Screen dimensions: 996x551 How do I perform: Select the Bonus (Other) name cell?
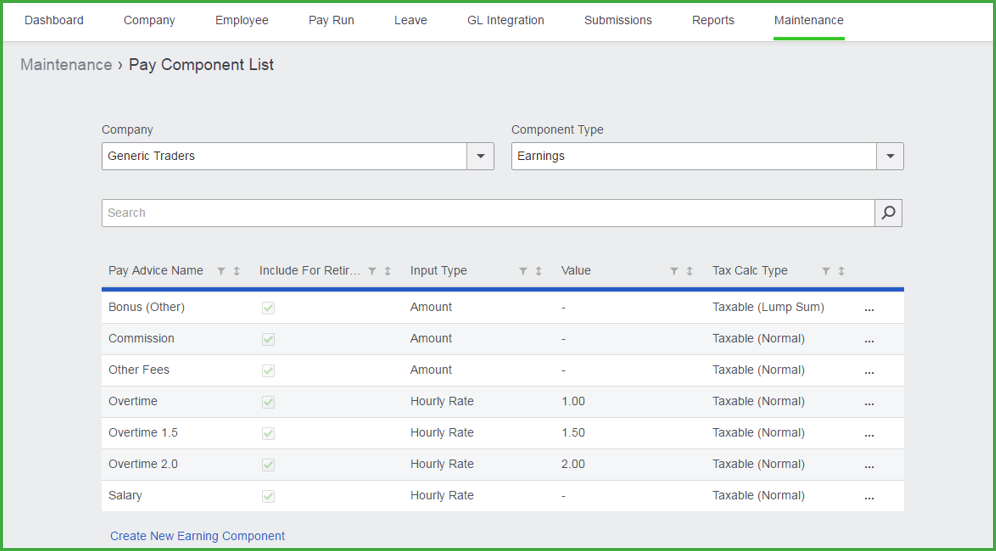[147, 307]
